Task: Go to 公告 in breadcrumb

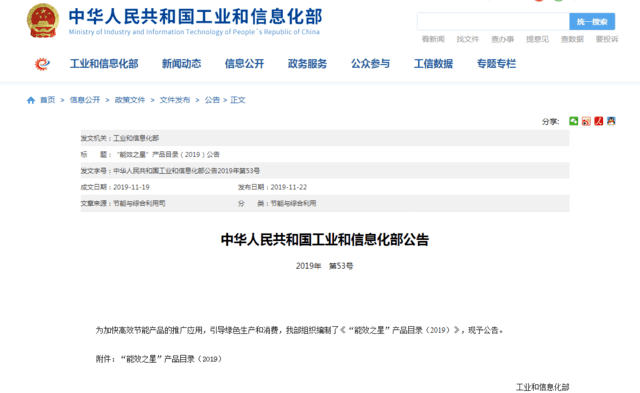Action: 212,100
